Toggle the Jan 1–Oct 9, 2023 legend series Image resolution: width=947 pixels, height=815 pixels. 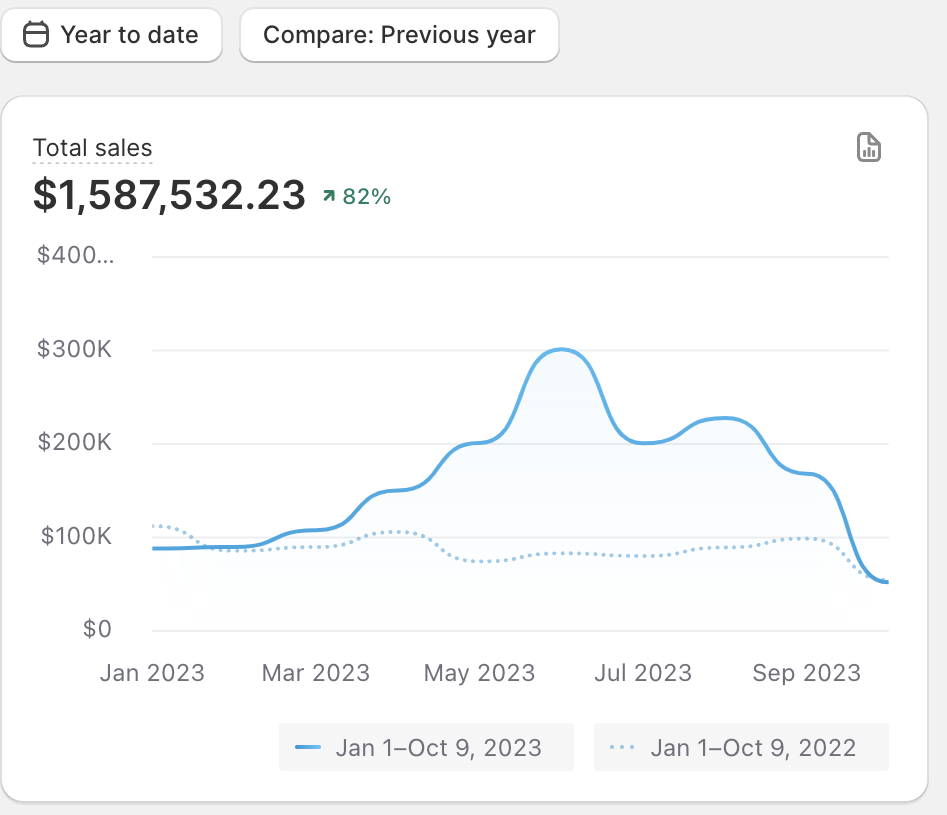pyautogui.click(x=426, y=747)
